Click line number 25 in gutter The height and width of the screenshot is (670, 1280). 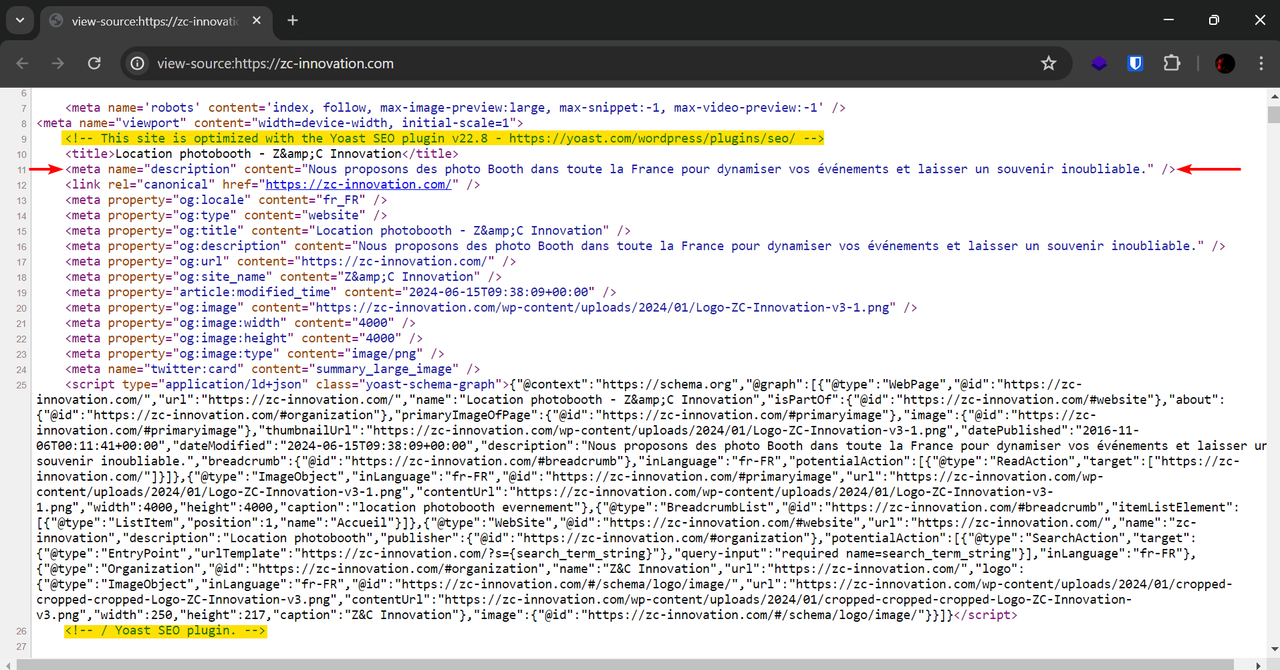[x=21, y=384]
